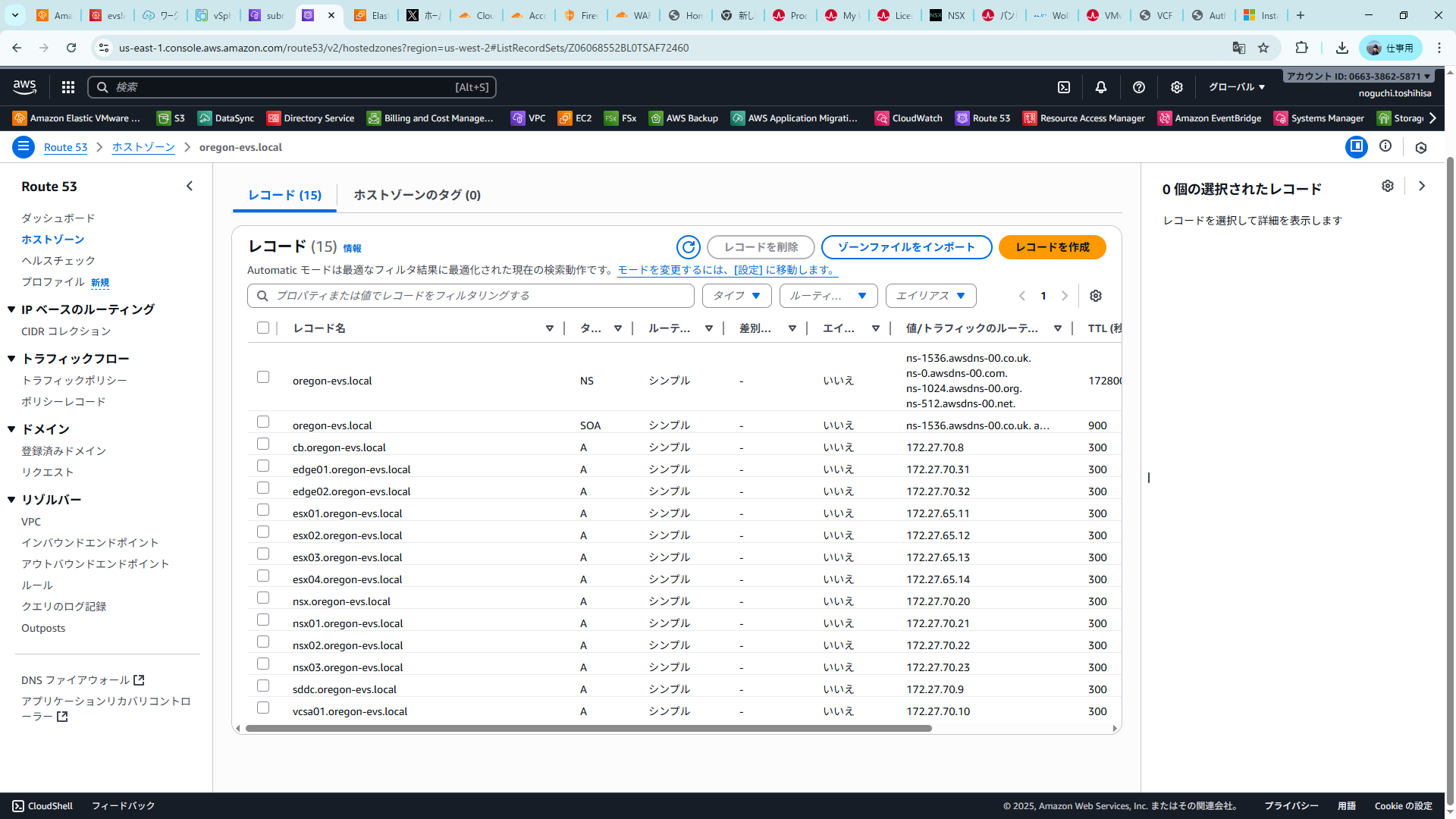Toggle the hamburger navigation menu icon
The height and width of the screenshot is (819, 1456).
[24, 147]
